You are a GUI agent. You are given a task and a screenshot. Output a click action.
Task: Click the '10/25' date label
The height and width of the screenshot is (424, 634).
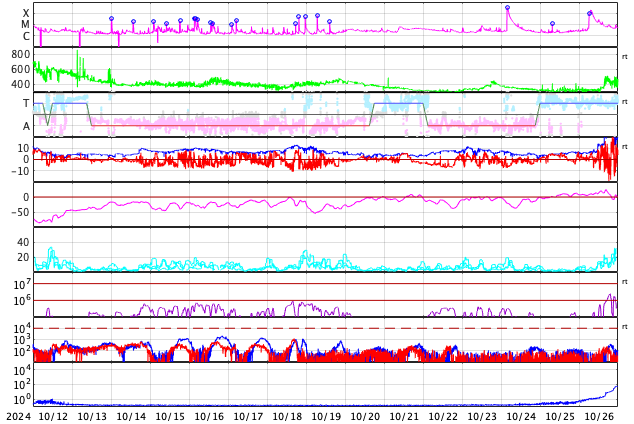pos(560,416)
